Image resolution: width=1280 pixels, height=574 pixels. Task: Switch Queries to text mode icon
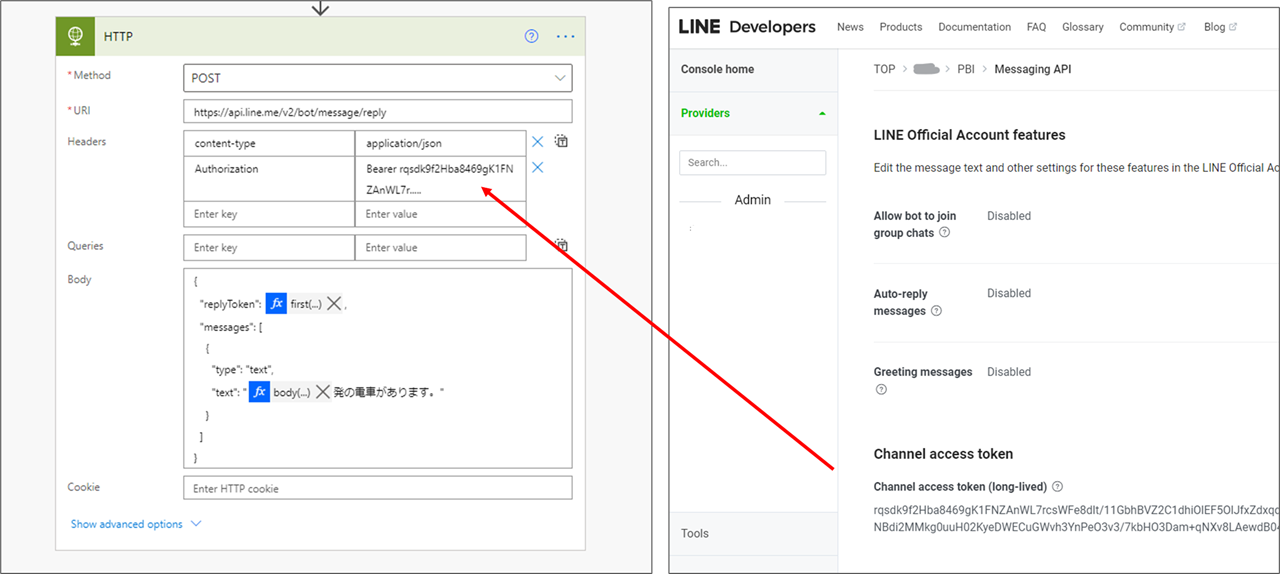pos(562,245)
